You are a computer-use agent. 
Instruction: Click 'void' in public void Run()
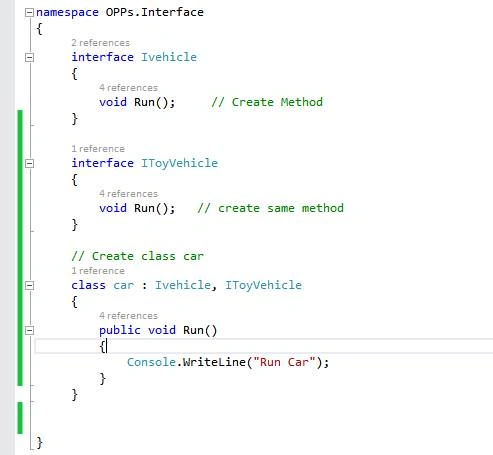coord(162,330)
